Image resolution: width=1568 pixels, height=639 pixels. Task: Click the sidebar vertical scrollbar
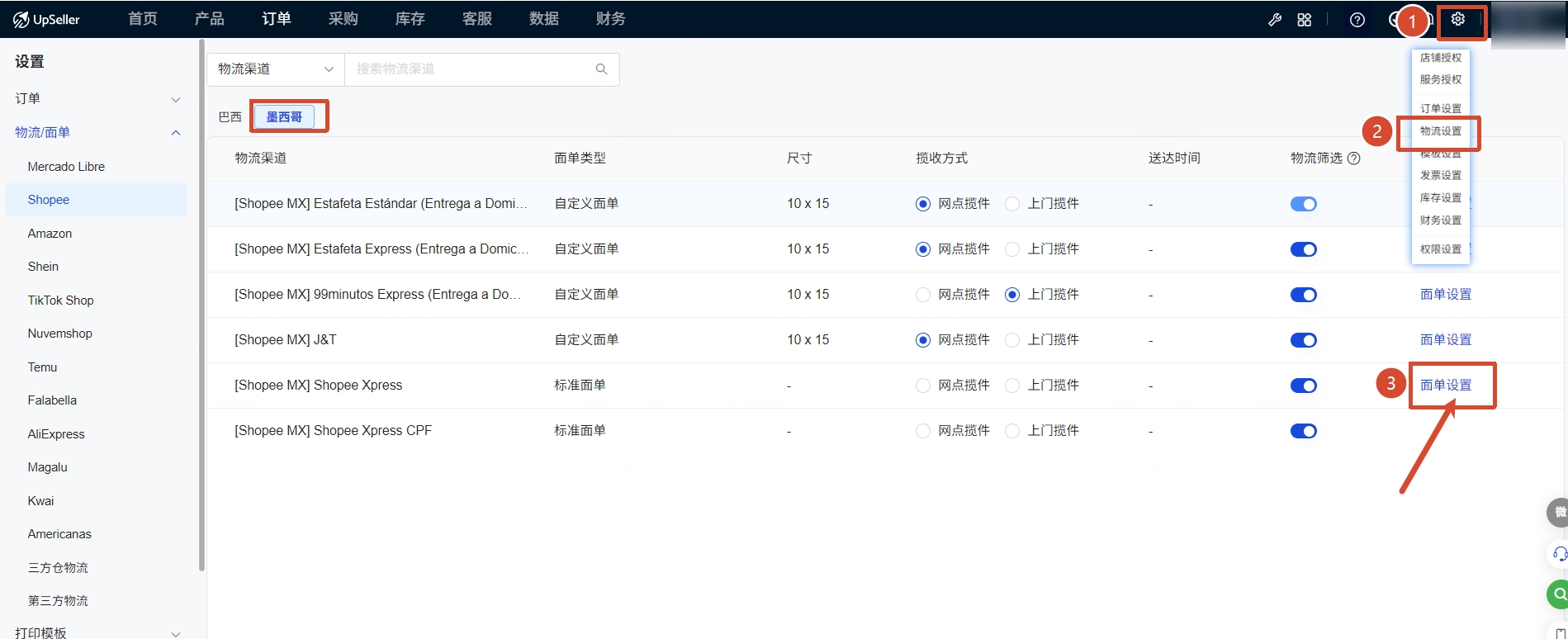(x=201, y=305)
